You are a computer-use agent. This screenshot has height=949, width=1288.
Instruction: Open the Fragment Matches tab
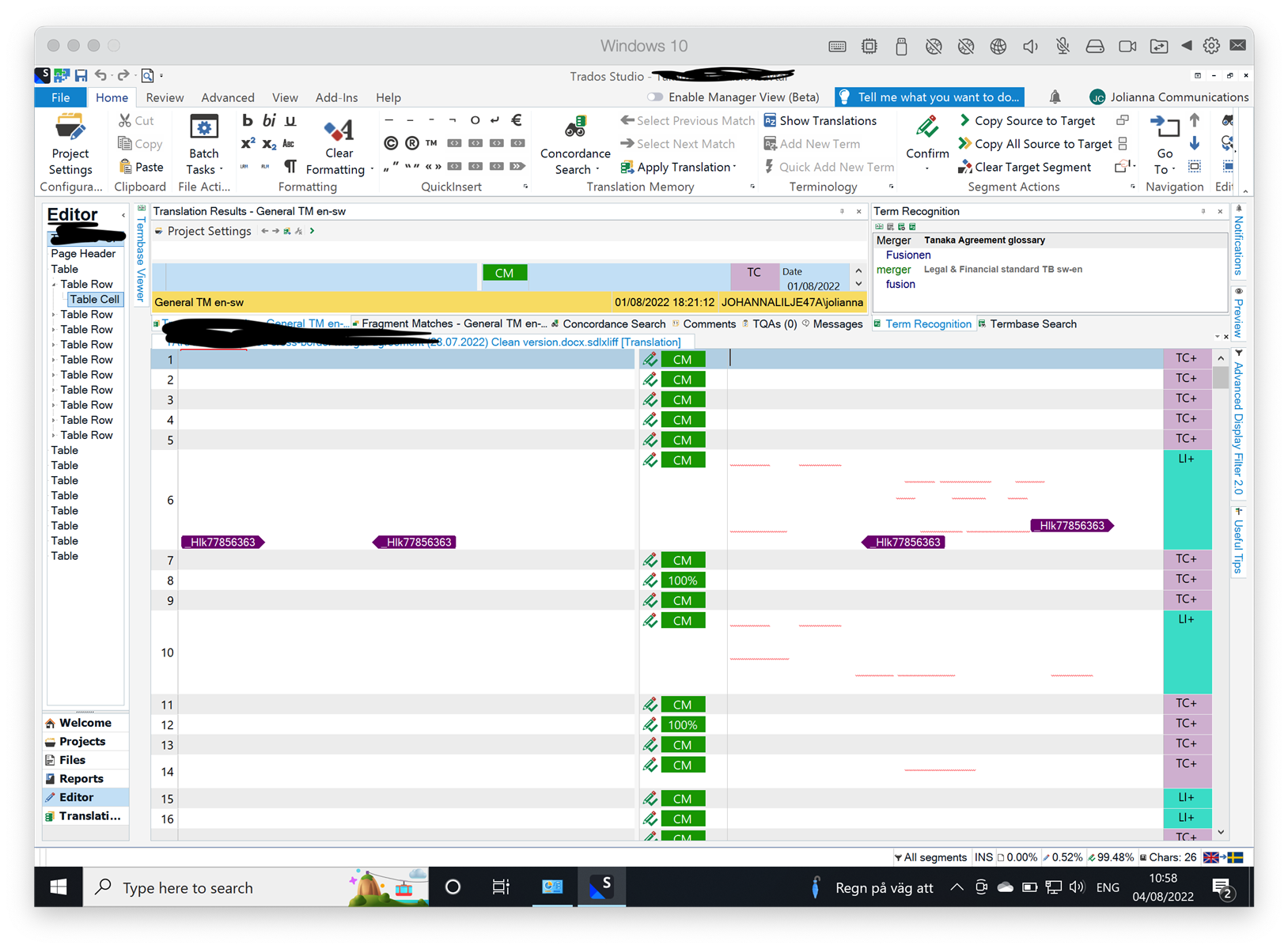[449, 323]
